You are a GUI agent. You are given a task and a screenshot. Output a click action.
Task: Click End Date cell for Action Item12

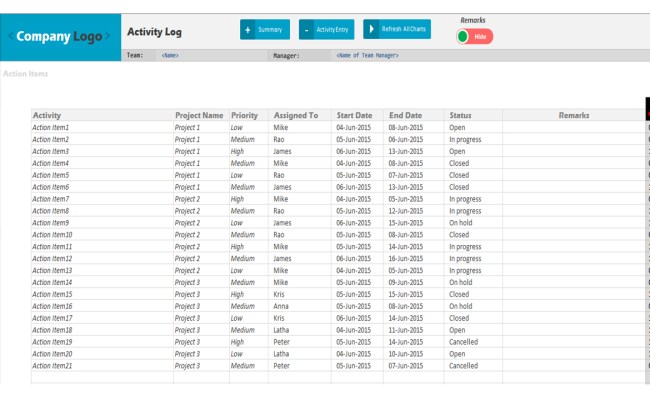point(414,258)
